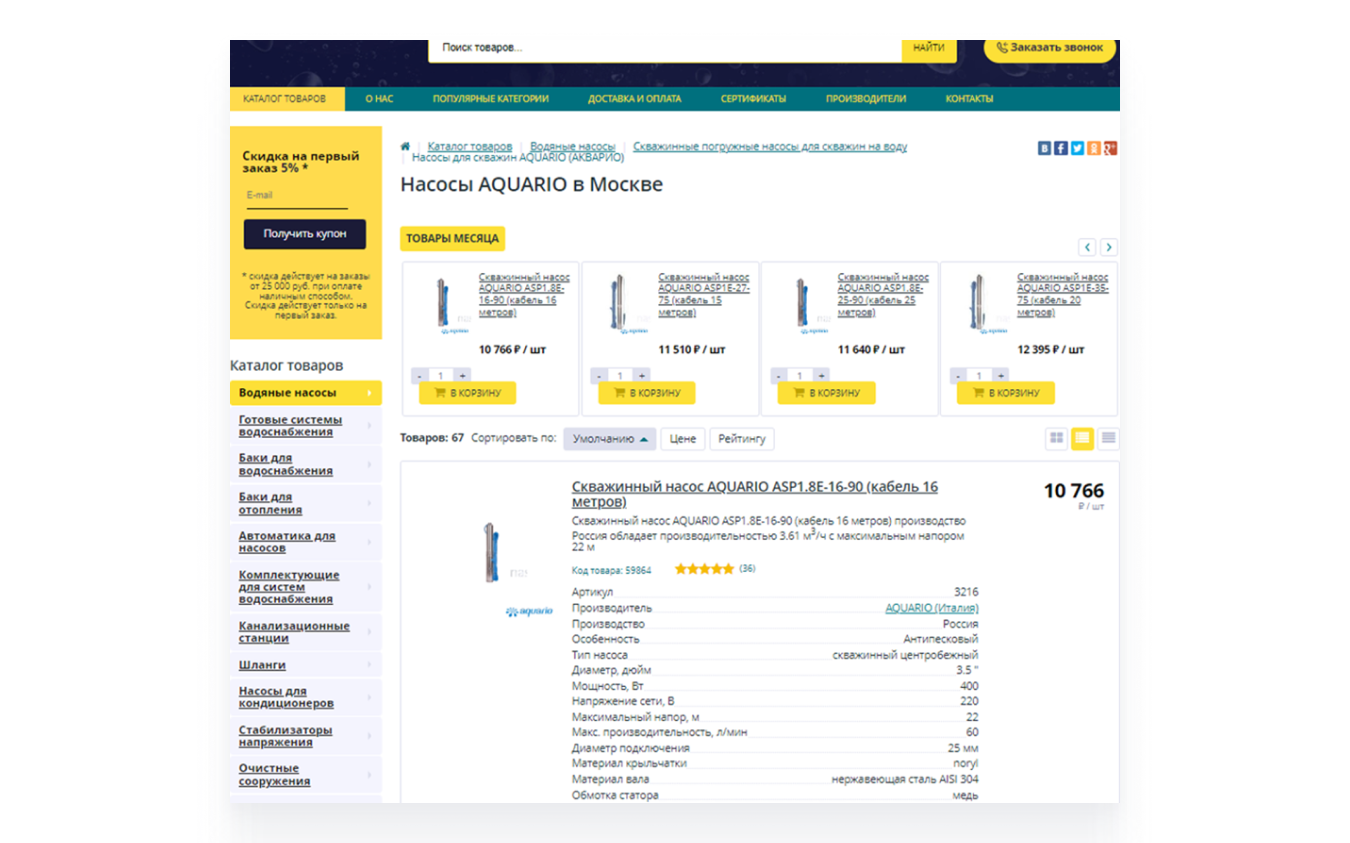
Task: Switch to detailed list view
Action: [x=1082, y=438]
